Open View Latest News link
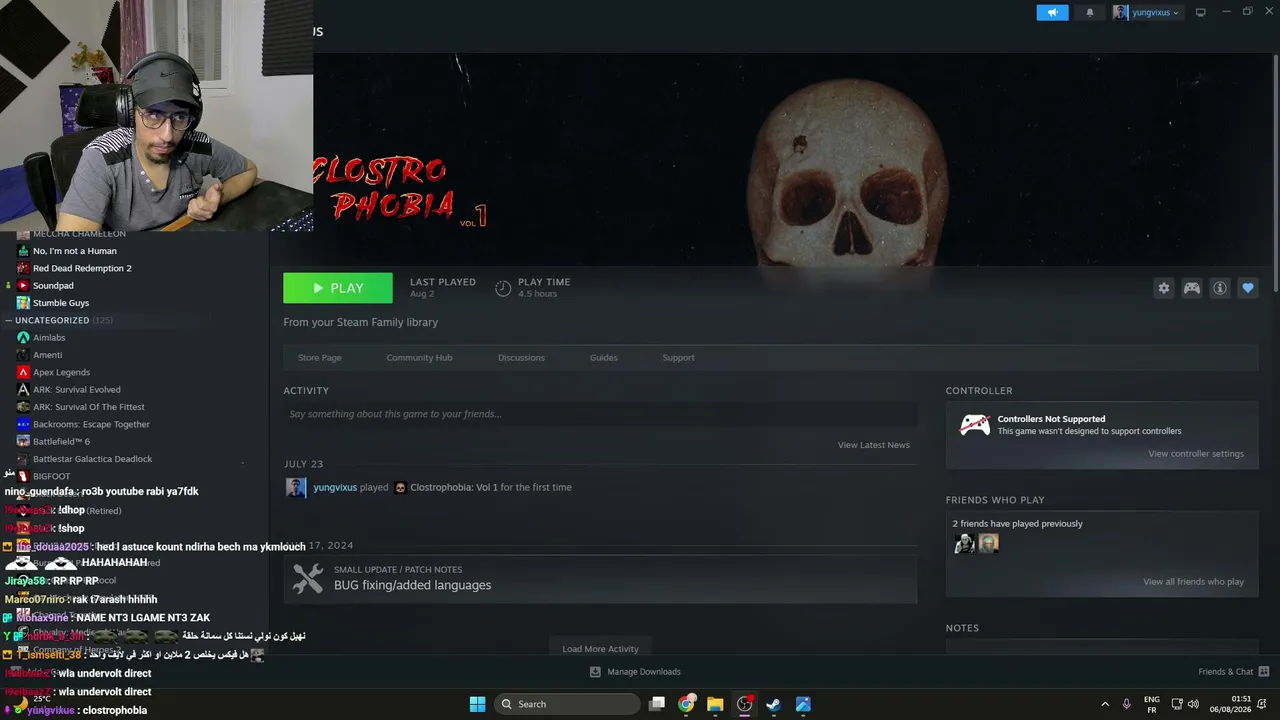Image resolution: width=1280 pixels, height=720 pixels. (x=873, y=445)
